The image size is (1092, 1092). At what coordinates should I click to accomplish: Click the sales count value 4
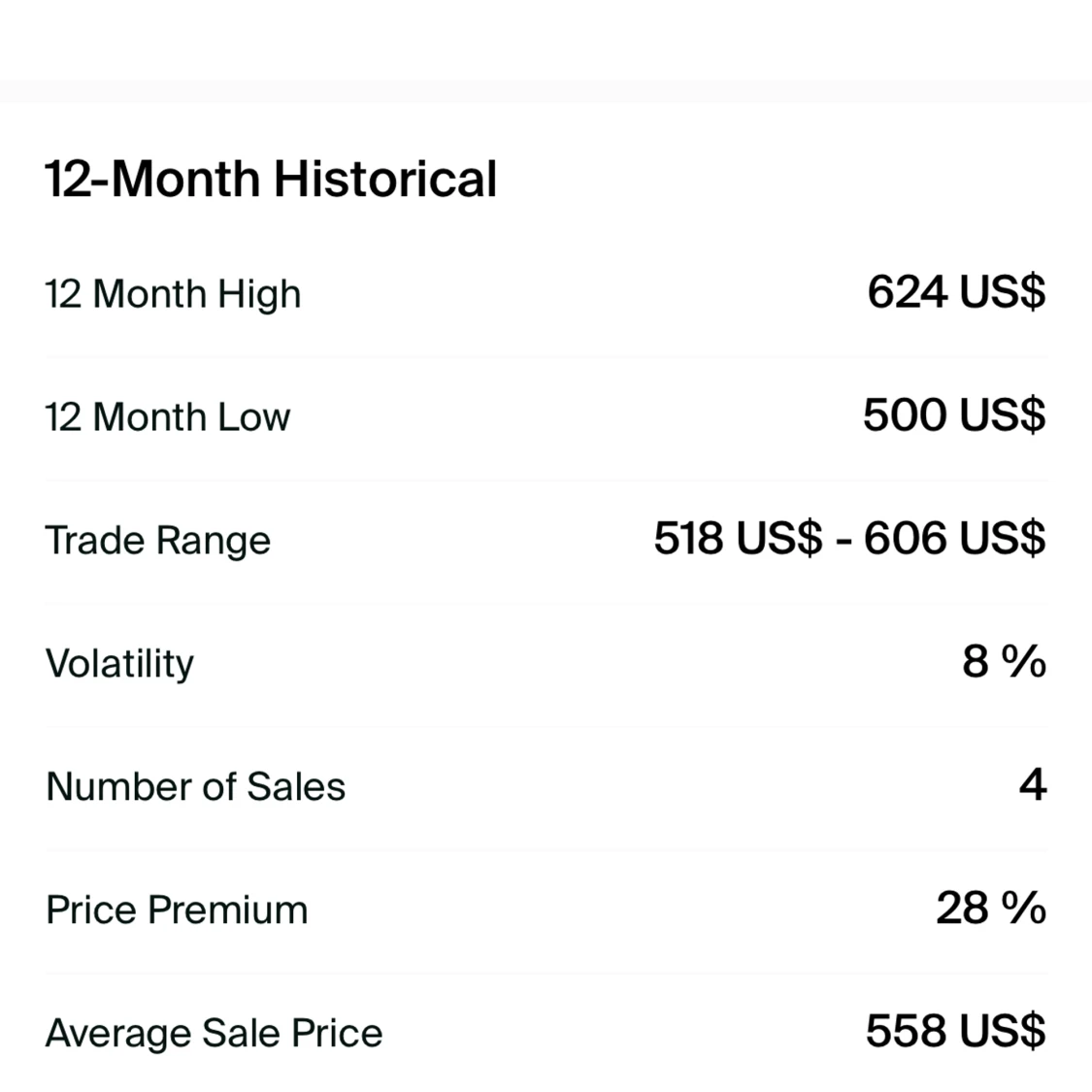[1033, 784]
